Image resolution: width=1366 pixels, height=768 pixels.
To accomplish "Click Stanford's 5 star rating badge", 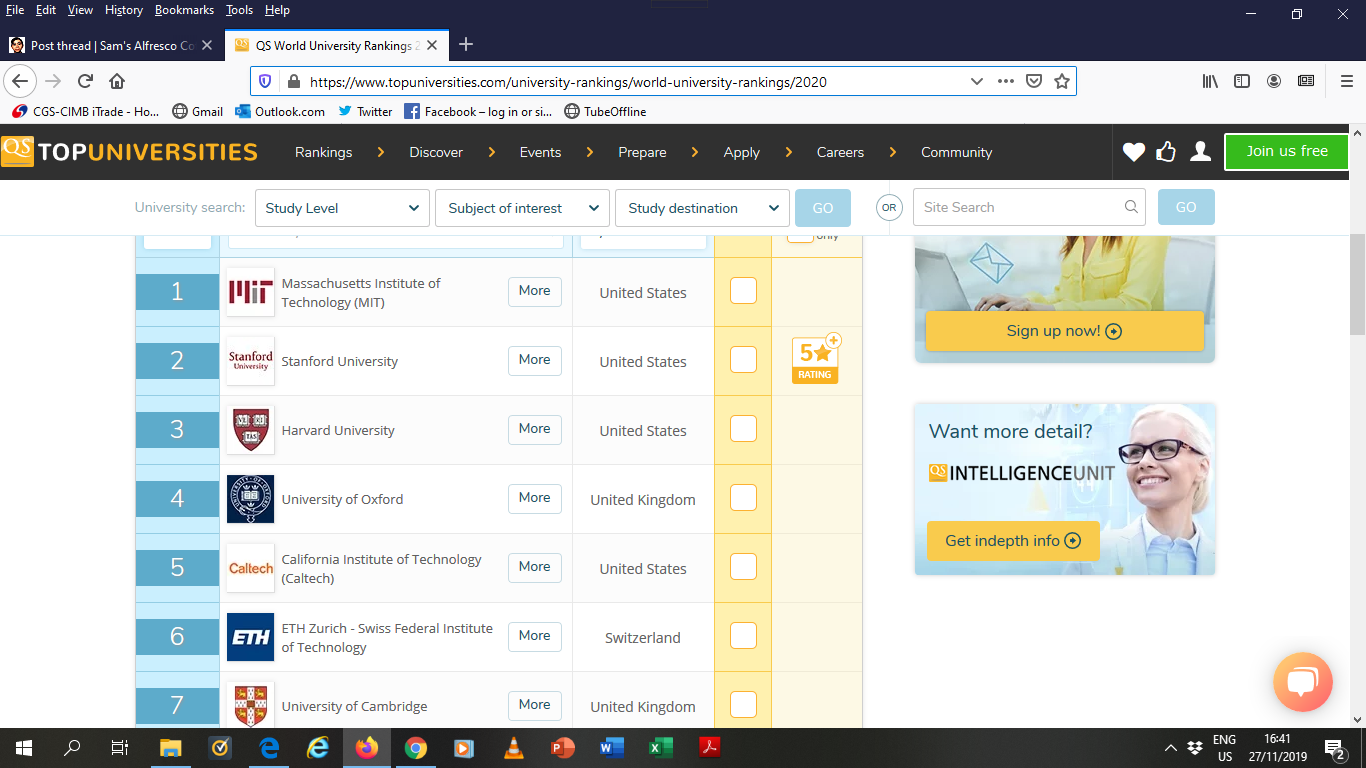I will point(816,360).
